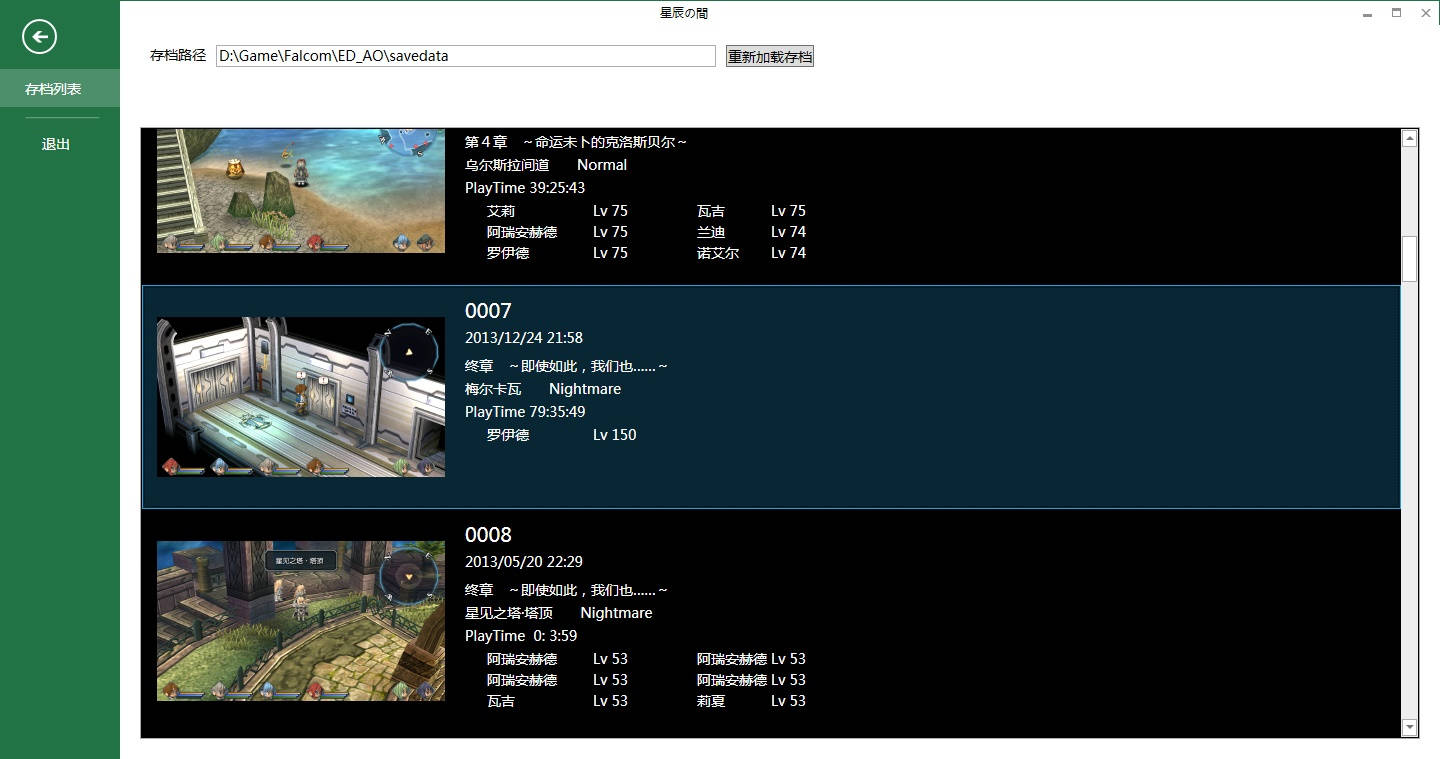Click location 梅尔卡瓦

pyautogui.click(x=493, y=389)
